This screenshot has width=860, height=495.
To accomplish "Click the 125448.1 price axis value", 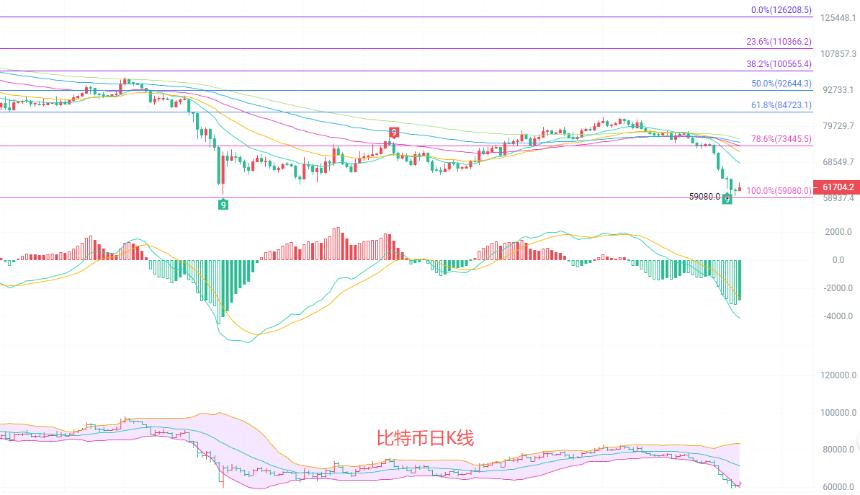I will click(838, 18).
